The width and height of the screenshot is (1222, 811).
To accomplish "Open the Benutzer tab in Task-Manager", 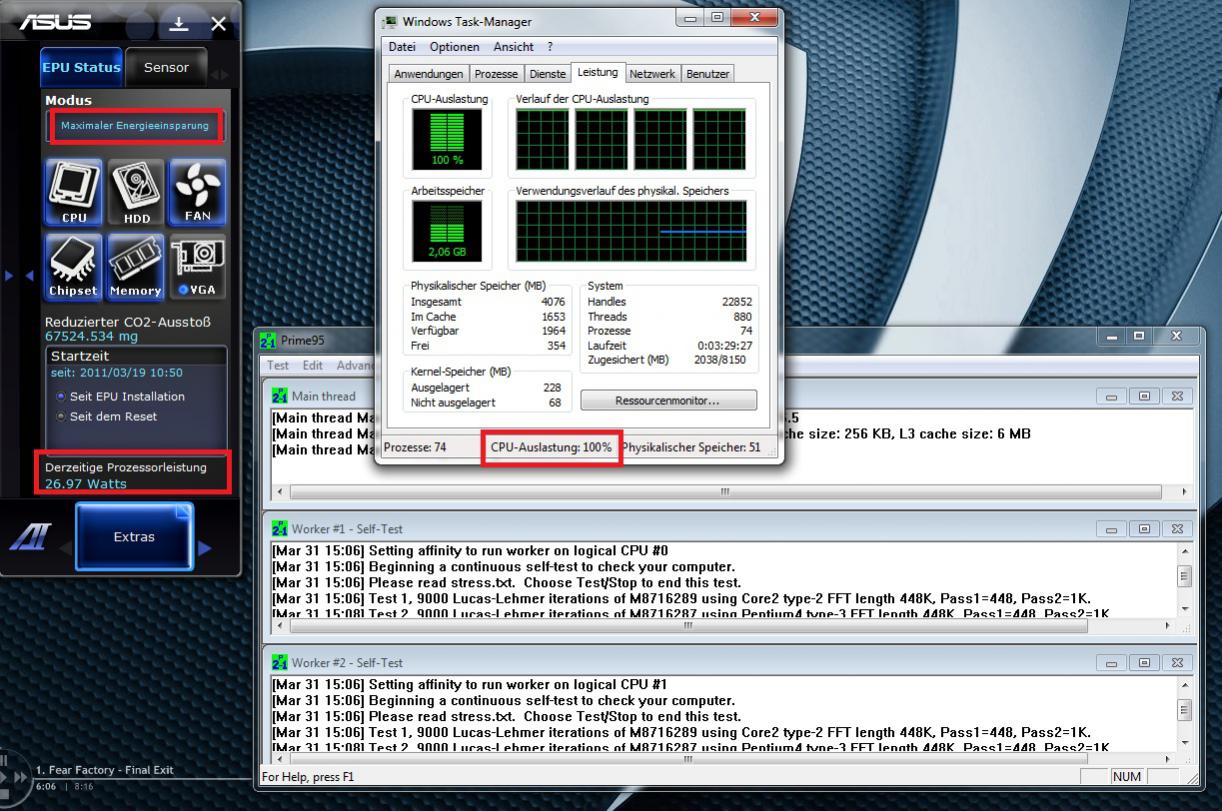I will pos(707,74).
